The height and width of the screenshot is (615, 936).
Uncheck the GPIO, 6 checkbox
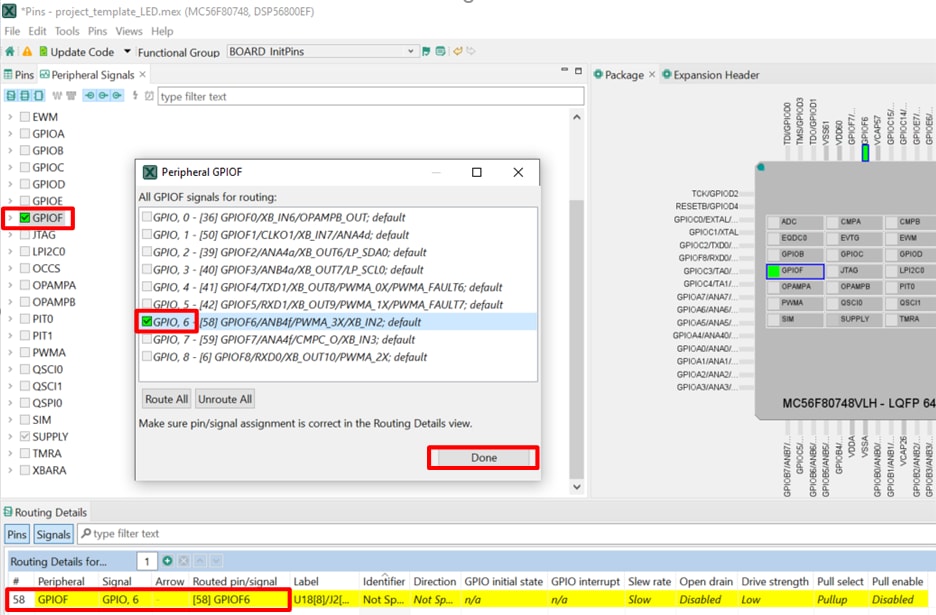tap(147, 322)
